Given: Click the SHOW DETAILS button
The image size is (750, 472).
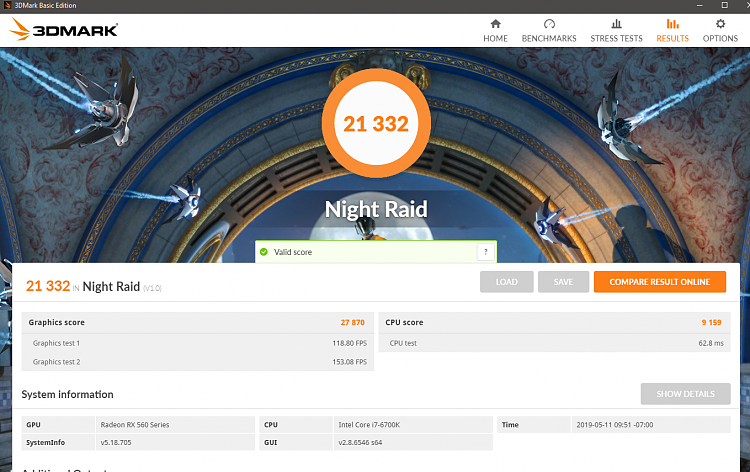Looking at the screenshot, I should pos(685,394).
